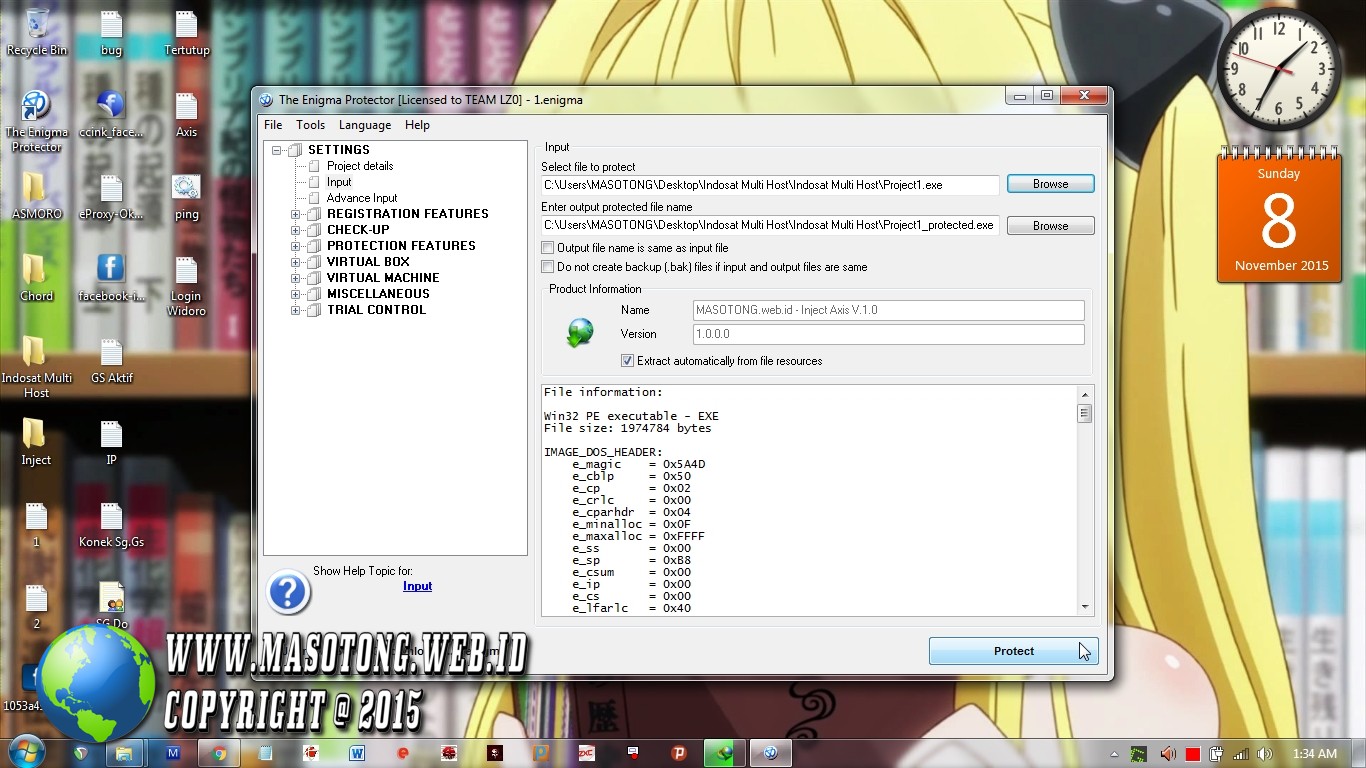Expand the VIRTUAL BOX tree node

point(296,262)
